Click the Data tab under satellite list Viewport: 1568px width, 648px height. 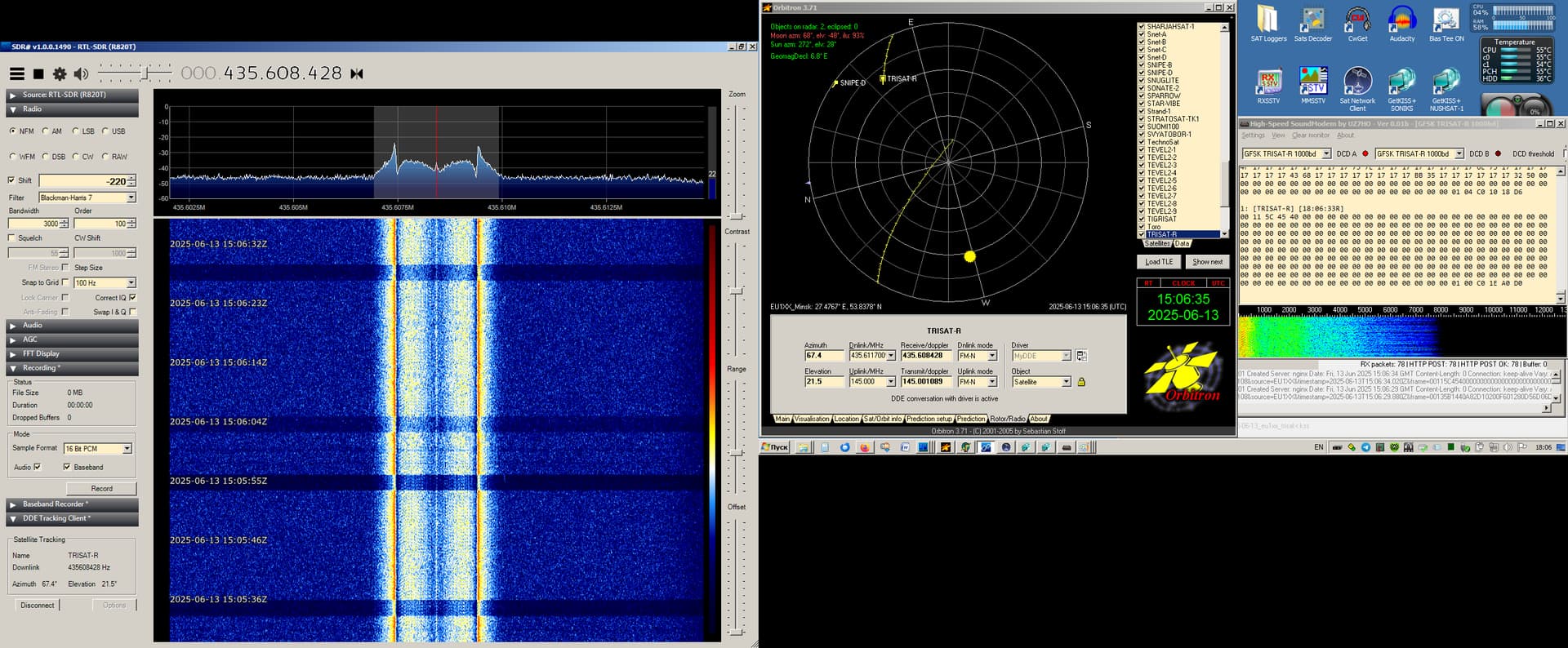click(x=1183, y=243)
